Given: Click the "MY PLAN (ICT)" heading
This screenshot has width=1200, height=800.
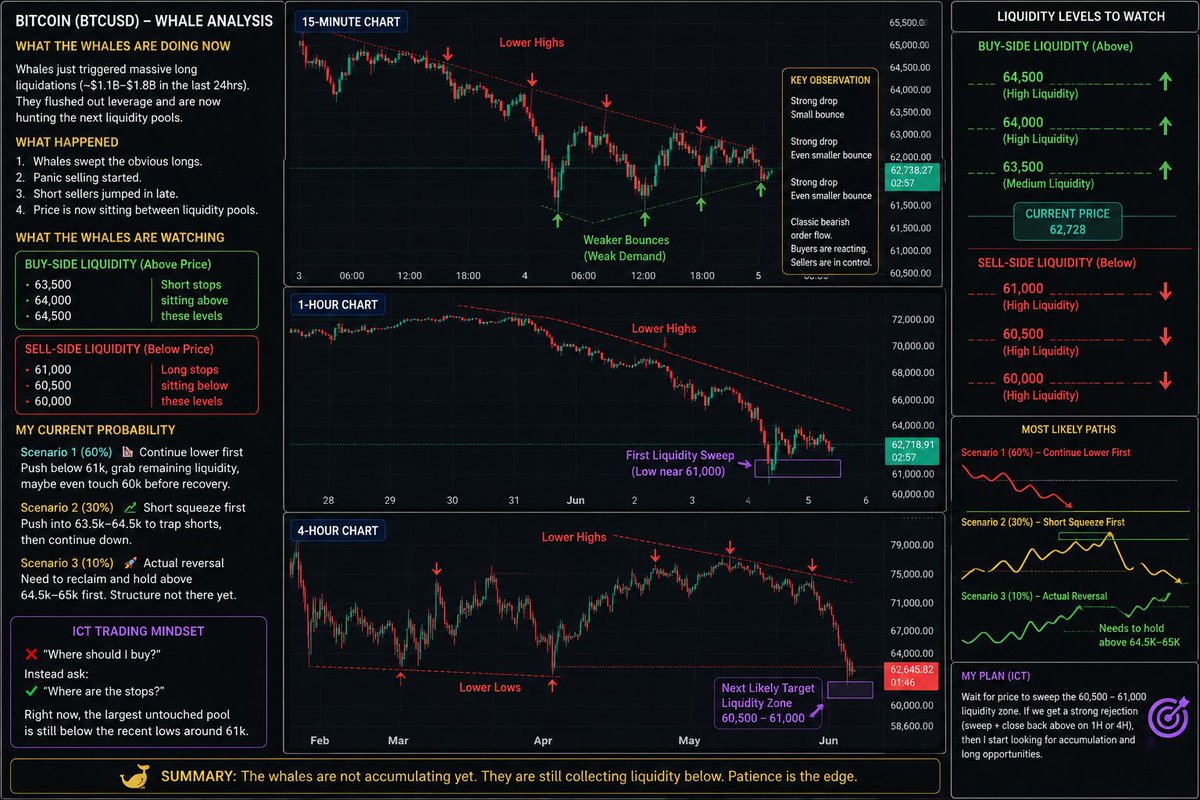Looking at the screenshot, I should 994,675.
